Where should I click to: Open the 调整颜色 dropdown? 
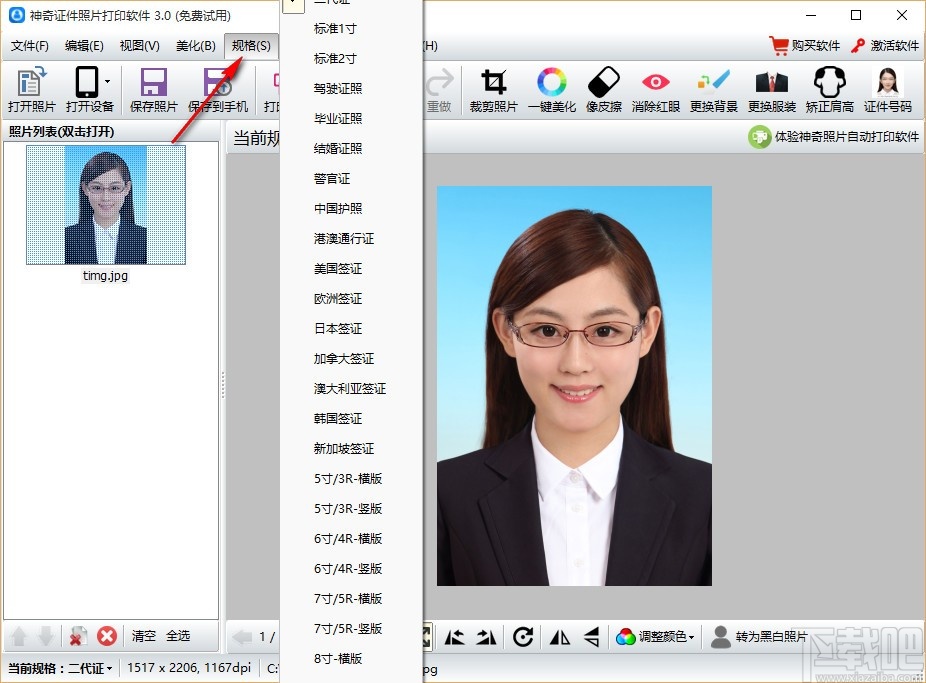point(655,636)
